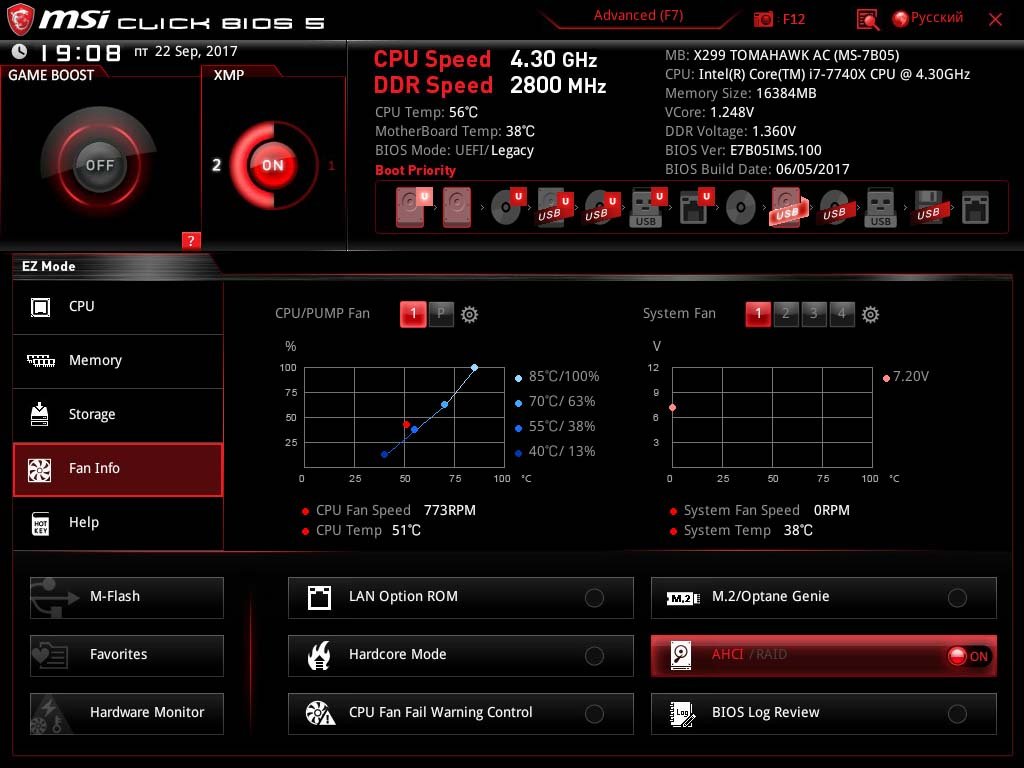The image size is (1024, 768).
Task: Turn off the XMP knob
Action: pyautogui.click(x=273, y=165)
